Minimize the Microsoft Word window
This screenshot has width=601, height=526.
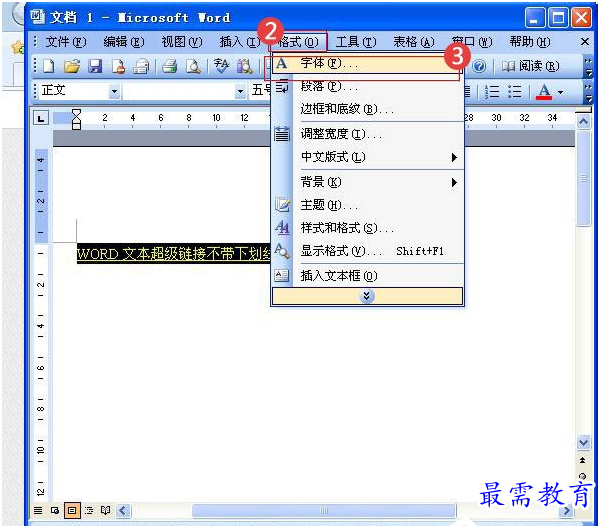[535, 18]
